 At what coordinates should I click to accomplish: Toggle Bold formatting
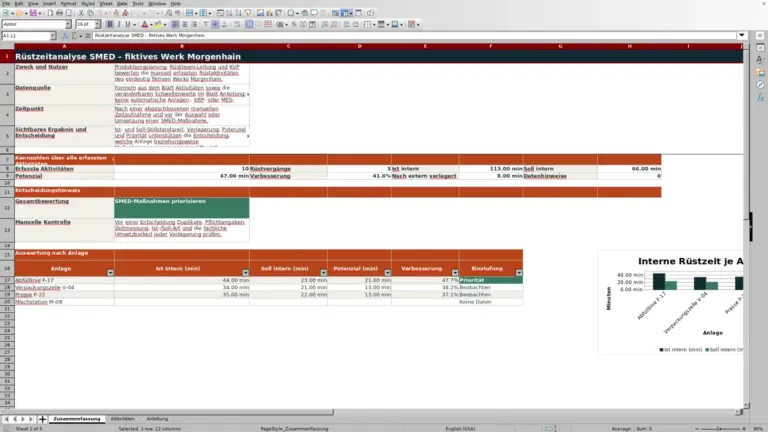click(110, 24)
